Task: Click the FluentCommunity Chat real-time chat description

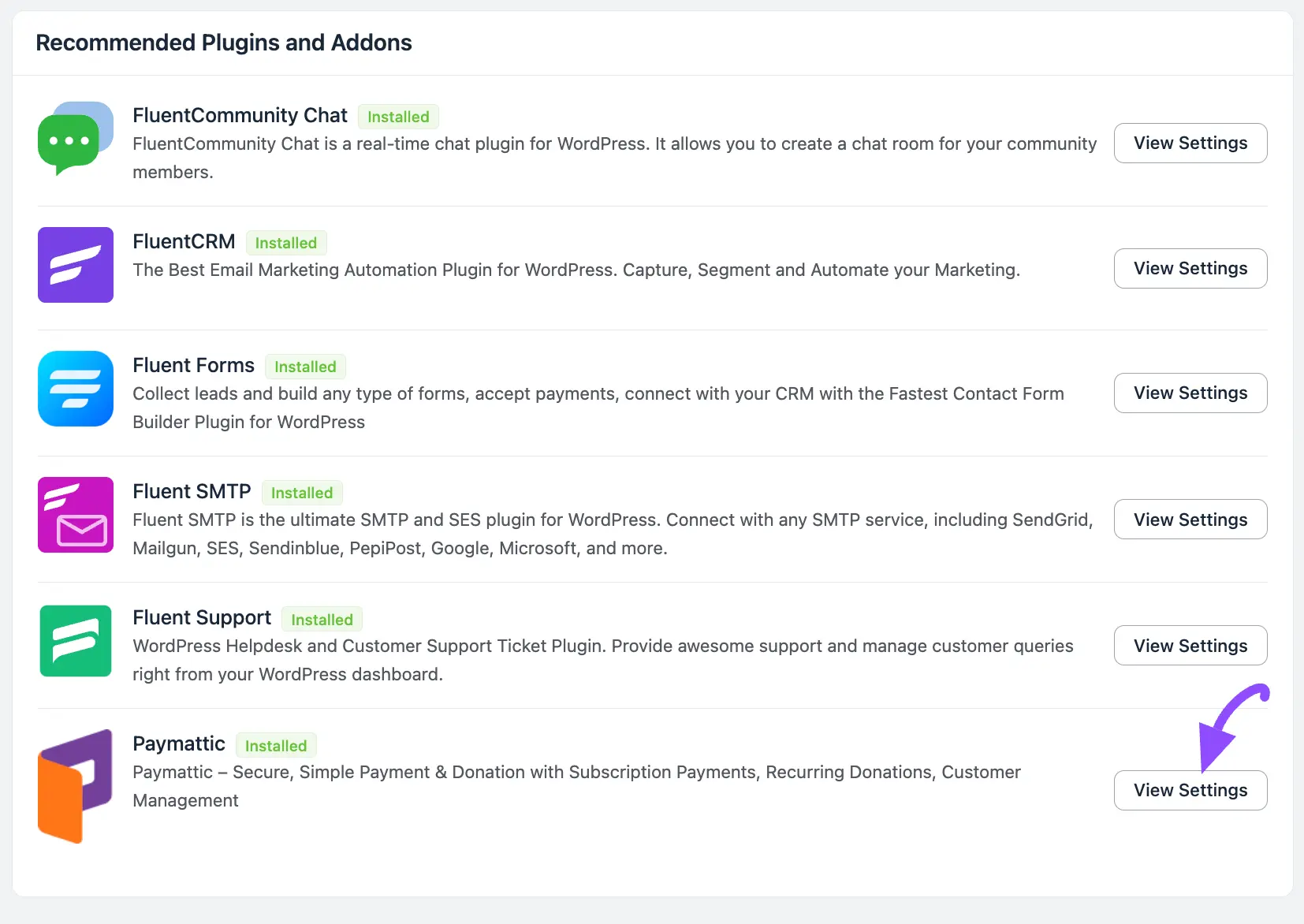Action: point(615,158)
